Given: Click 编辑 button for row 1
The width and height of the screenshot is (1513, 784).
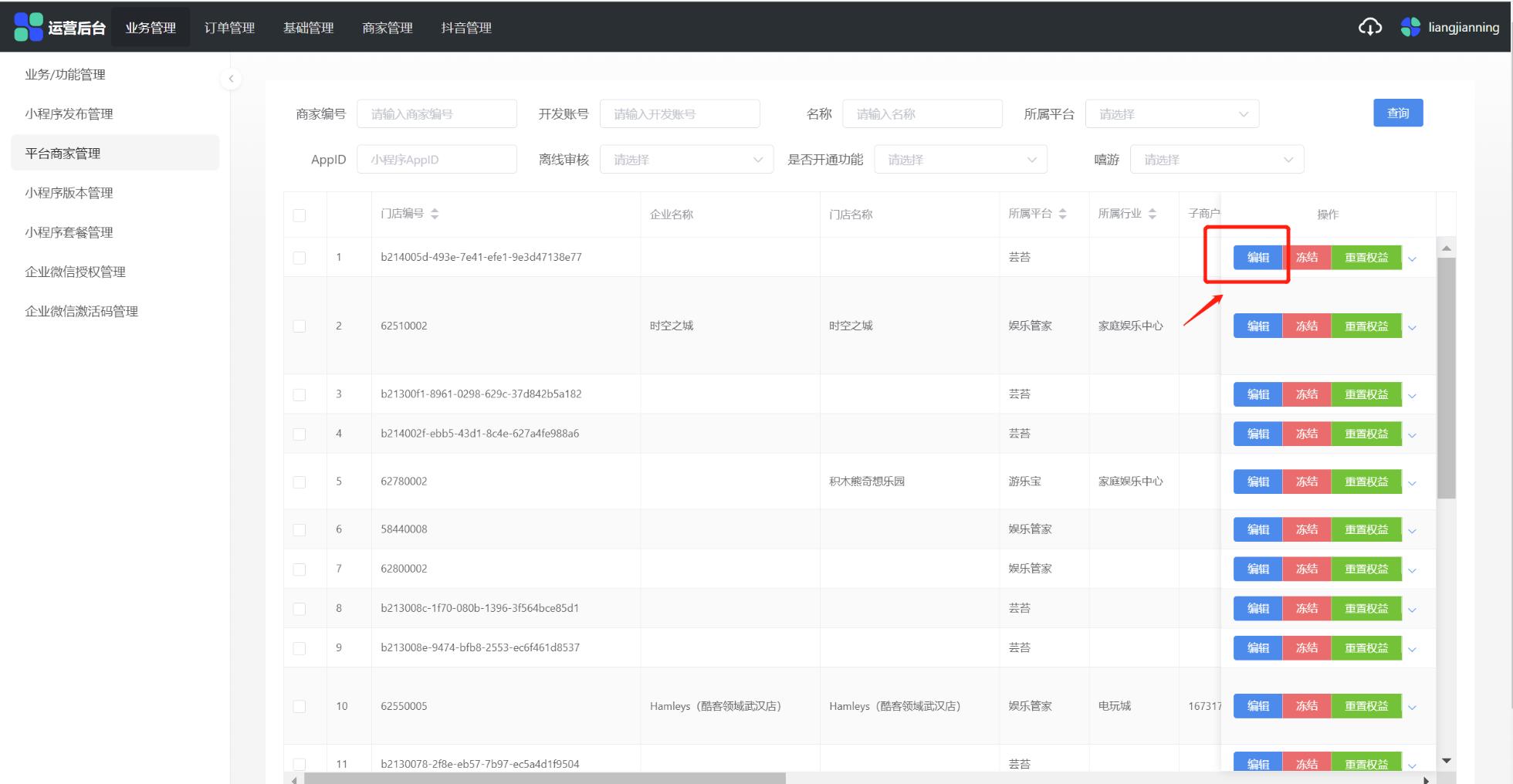Looking at the screenshot, I should click(1257, 258).
